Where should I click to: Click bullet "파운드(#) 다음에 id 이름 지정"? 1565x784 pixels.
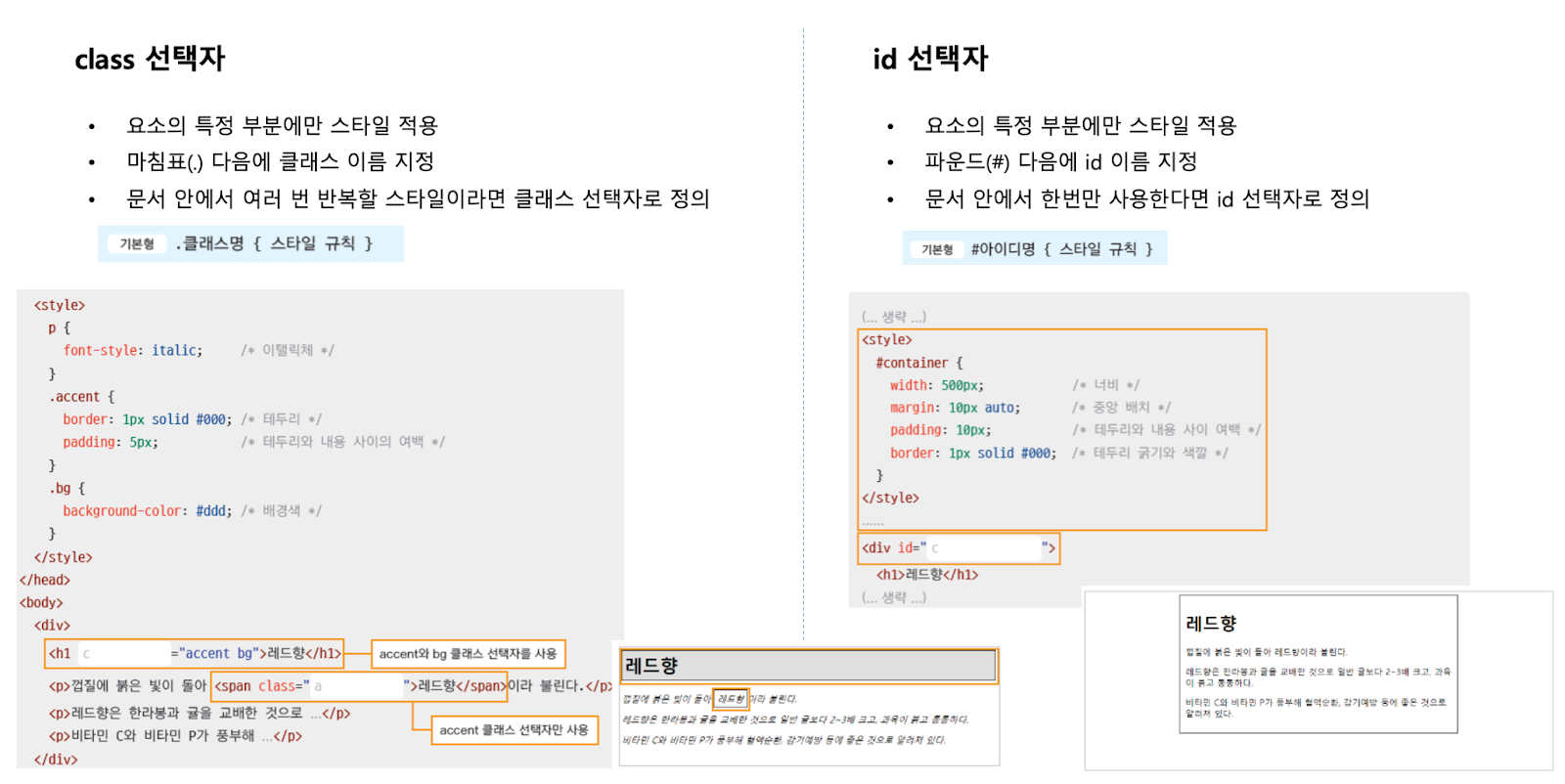(1061, 161)
